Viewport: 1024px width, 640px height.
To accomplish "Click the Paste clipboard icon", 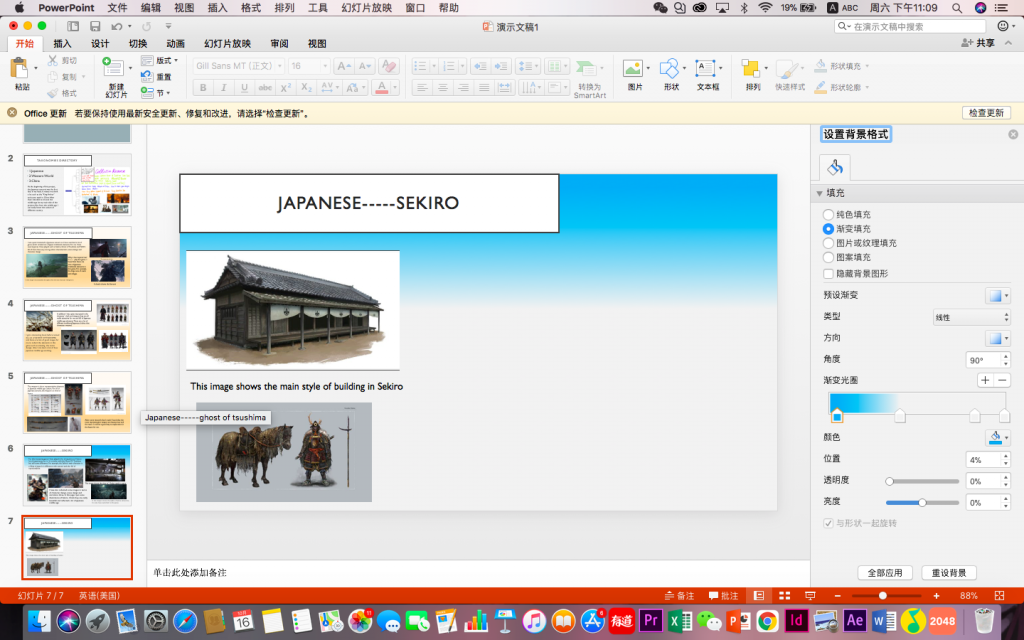I will (x=20, y=69).
